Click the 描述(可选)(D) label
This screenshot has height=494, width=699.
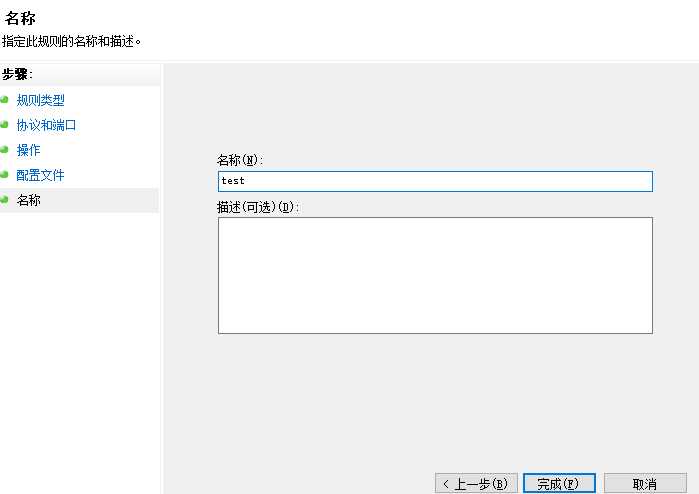tap(258, 207)
